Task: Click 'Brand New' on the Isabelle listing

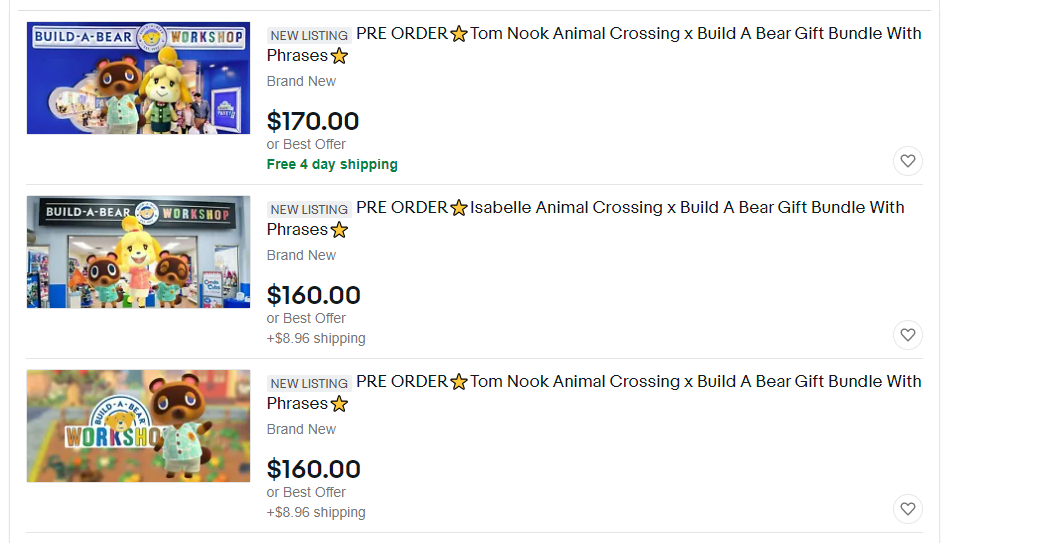Action: click(301, 255)
